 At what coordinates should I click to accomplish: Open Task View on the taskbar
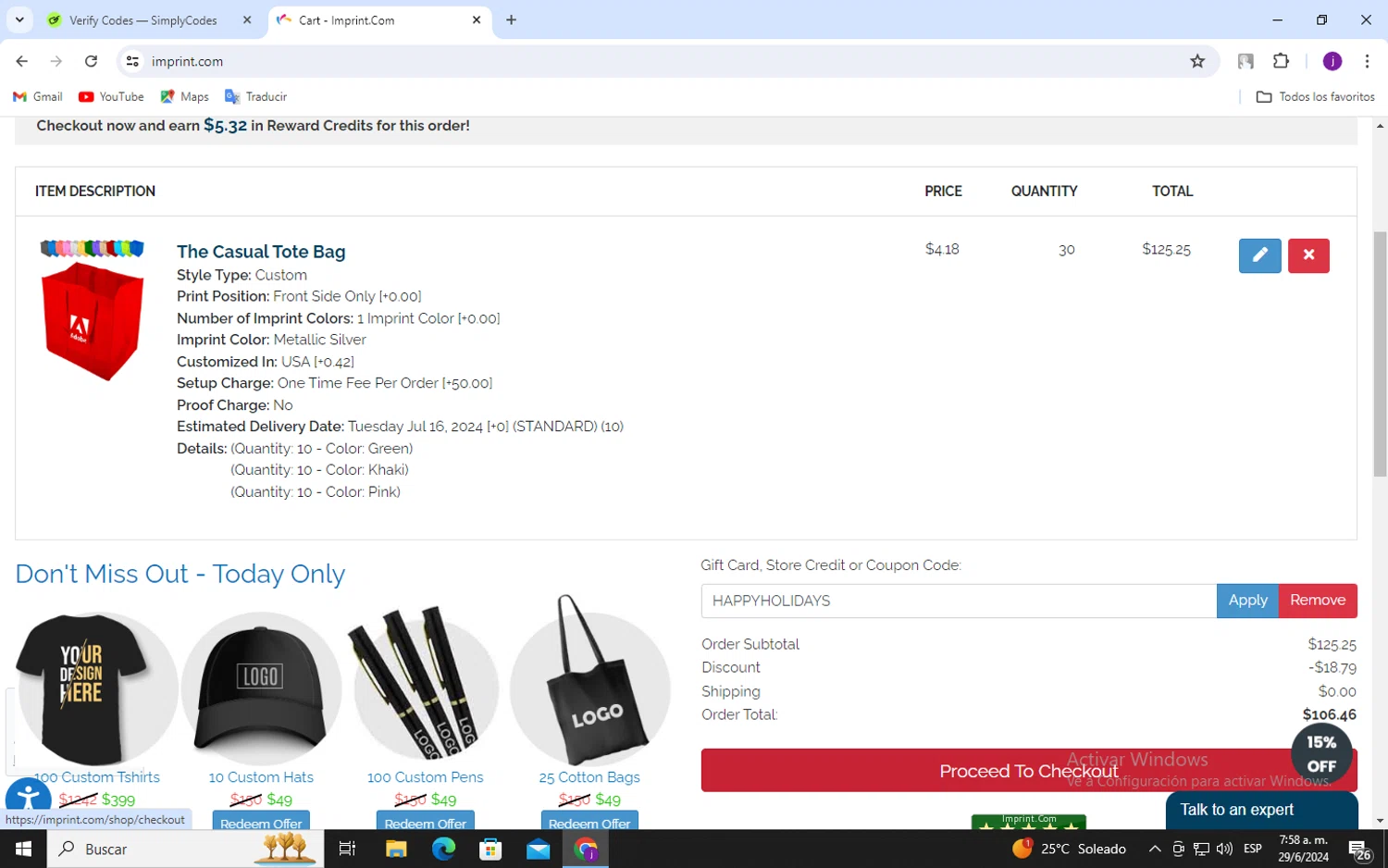click(x=347, y=849)
